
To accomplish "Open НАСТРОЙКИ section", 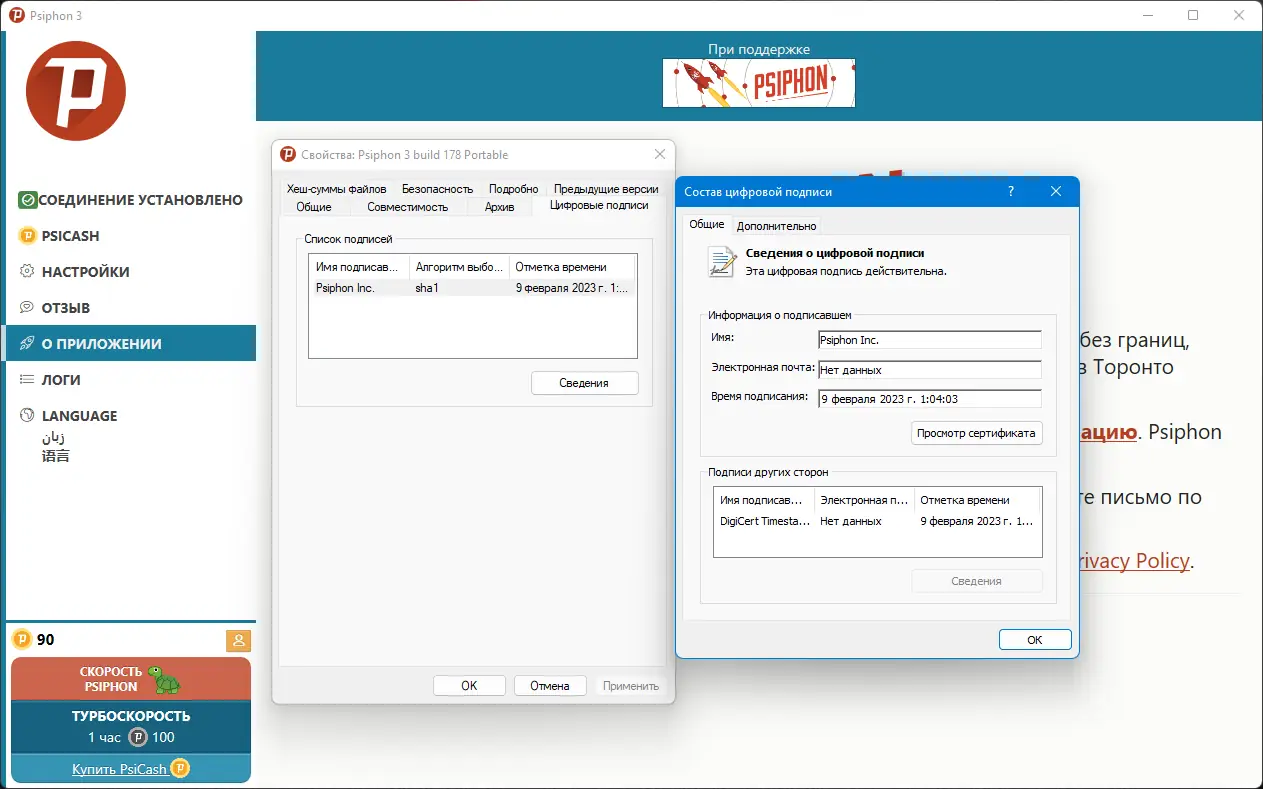I will pos(131,272).
